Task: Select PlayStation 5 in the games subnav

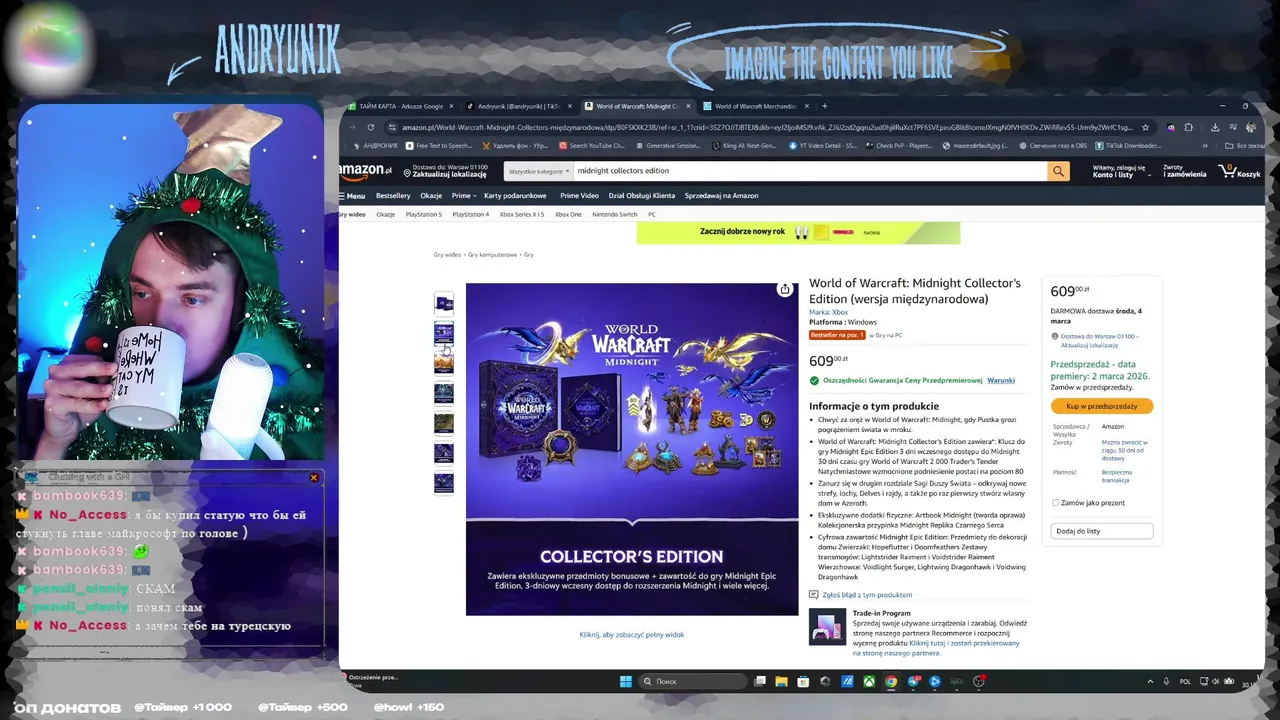Action: point(424,214)
